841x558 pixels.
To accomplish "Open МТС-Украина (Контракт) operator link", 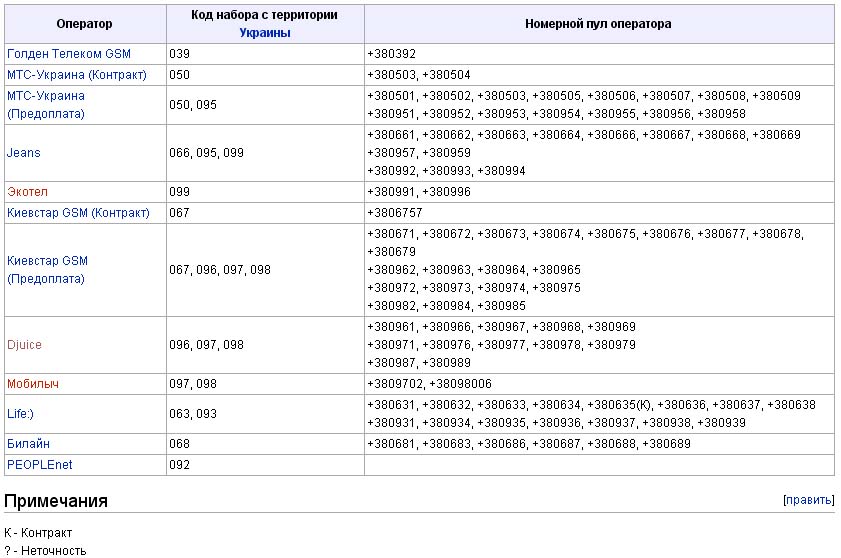I will [77, 75].
